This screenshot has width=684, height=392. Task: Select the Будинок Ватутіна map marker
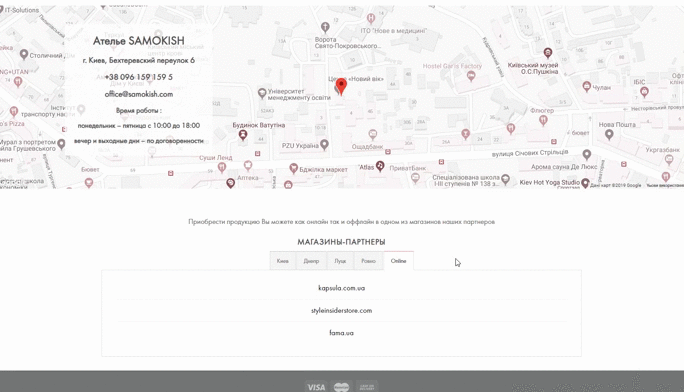(243, 135)
